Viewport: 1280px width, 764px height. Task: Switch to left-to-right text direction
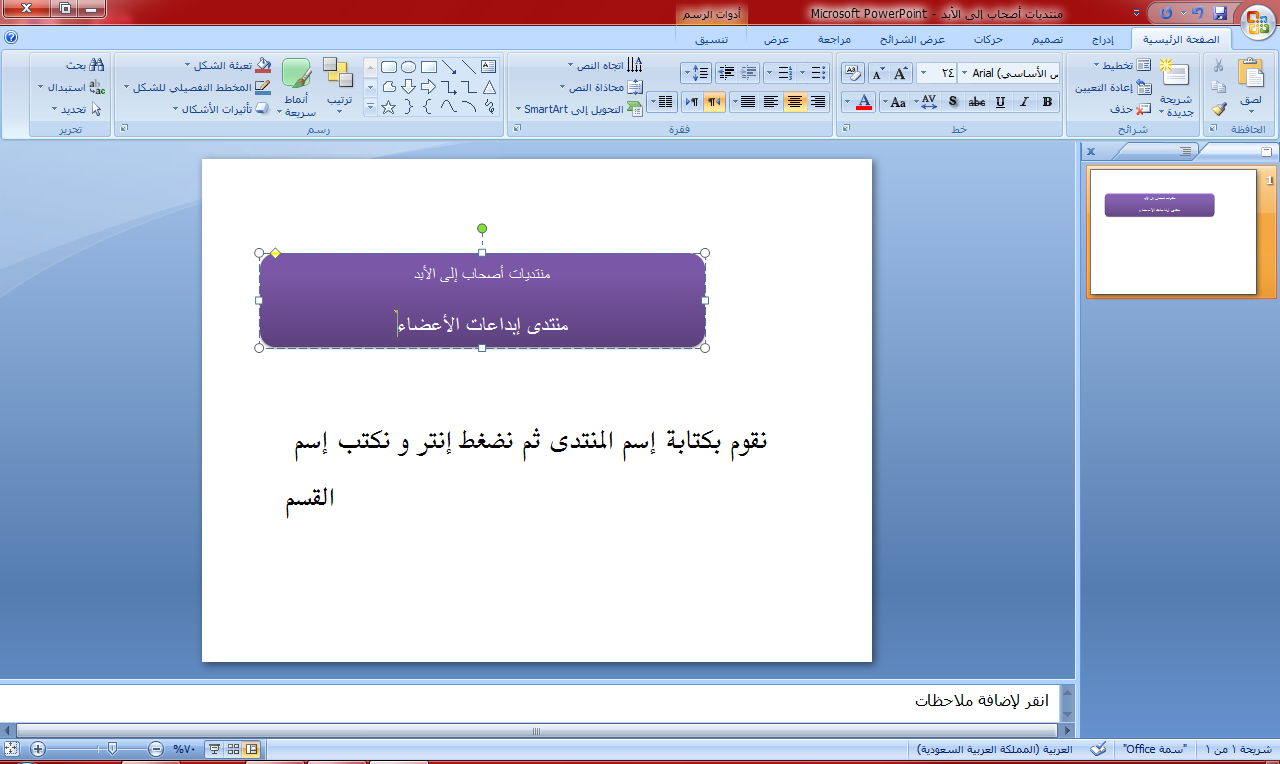click(691, 101)
